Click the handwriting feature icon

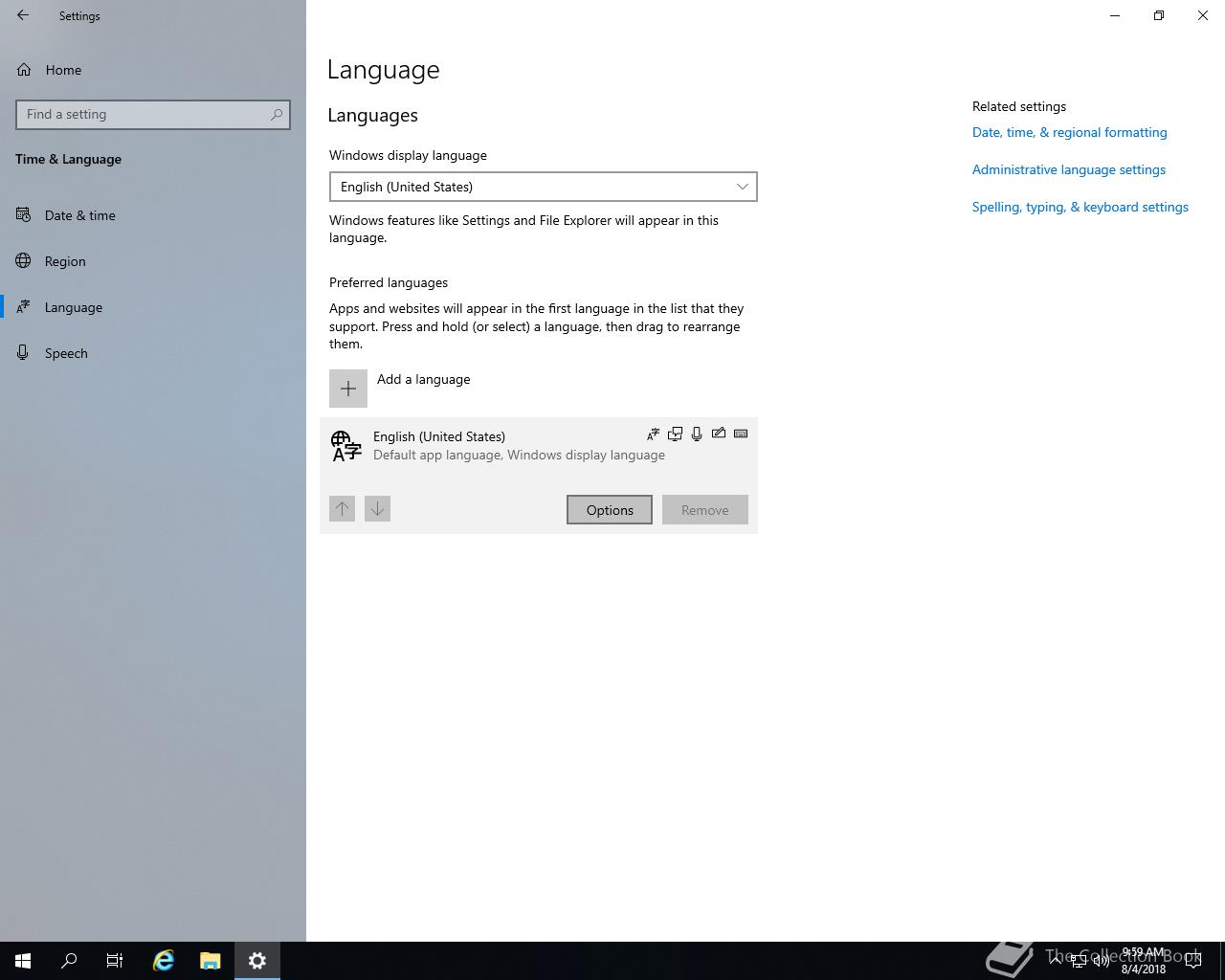tap(719, 434)
